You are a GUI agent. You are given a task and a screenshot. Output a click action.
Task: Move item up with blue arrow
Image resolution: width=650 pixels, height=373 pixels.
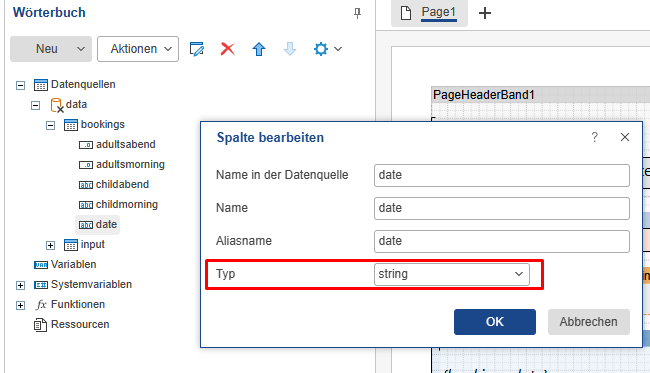pyautogui.click(x=259, y=49)
